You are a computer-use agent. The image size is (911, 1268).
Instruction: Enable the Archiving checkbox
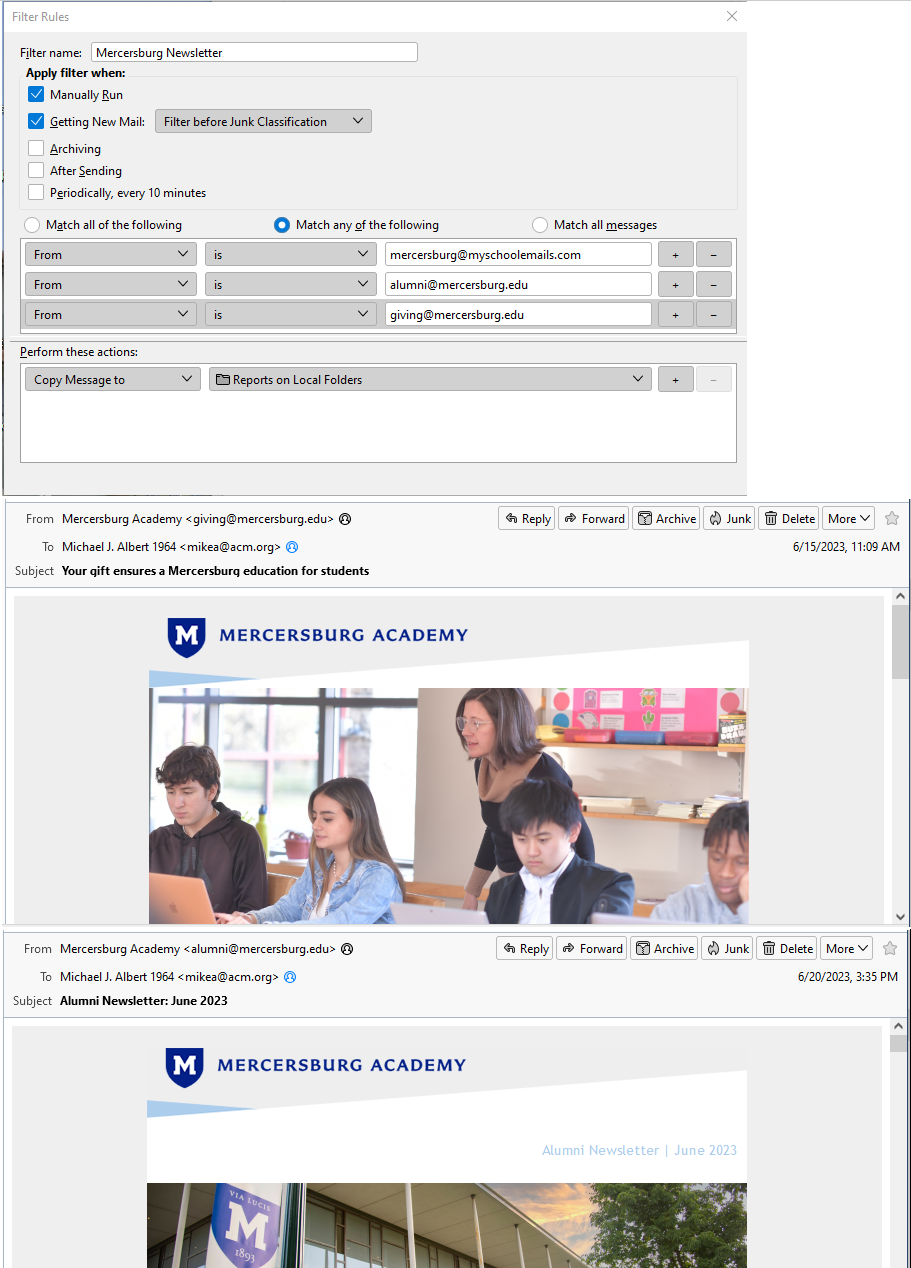[36, 149]
